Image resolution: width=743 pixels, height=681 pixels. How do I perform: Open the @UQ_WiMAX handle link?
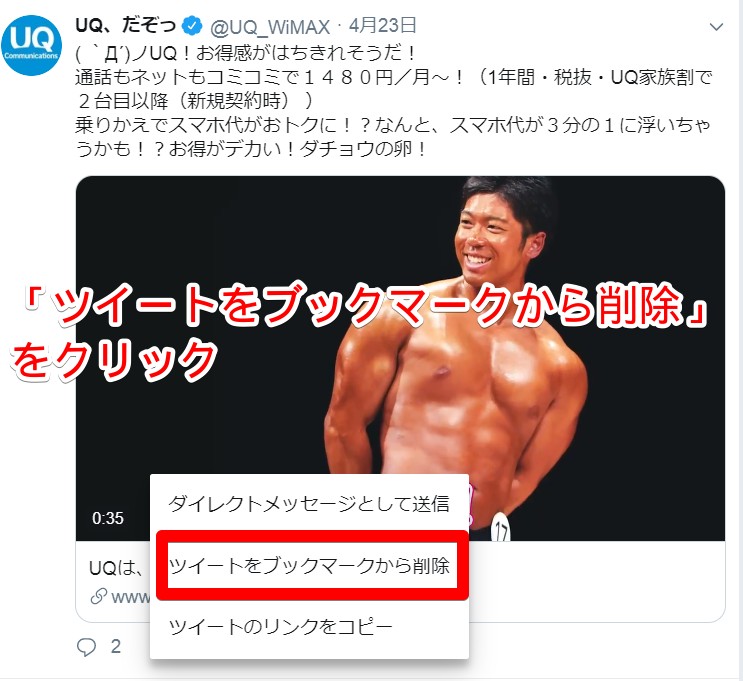click(x=270, y=27)
